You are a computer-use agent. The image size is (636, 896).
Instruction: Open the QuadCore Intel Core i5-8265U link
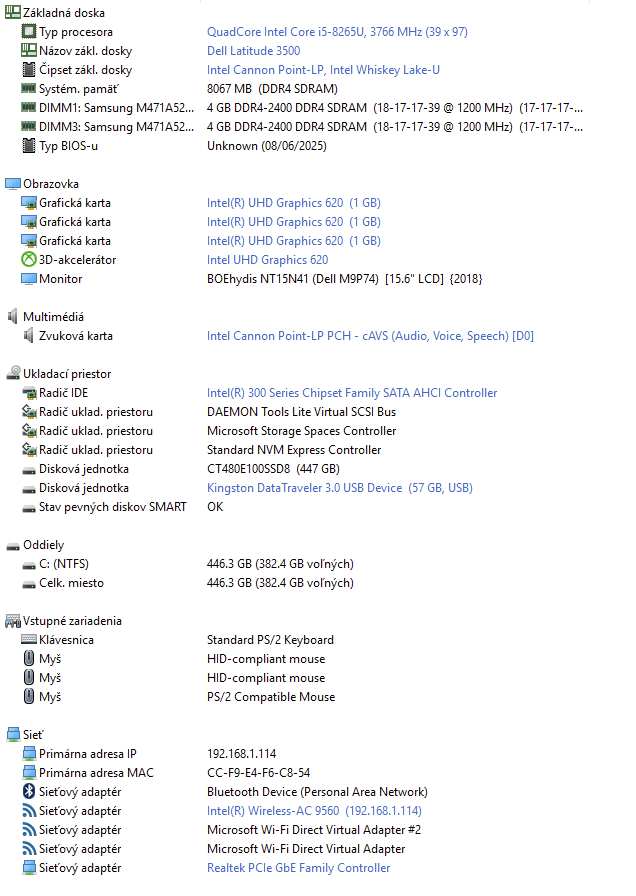click(337, 31)
